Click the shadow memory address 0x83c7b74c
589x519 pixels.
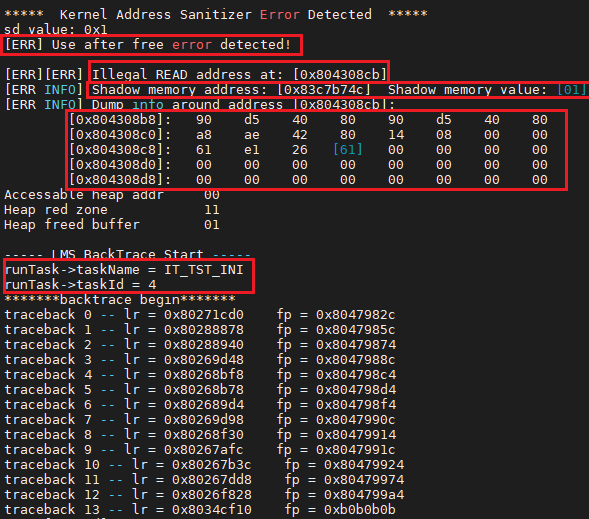(x=324, y=90)
